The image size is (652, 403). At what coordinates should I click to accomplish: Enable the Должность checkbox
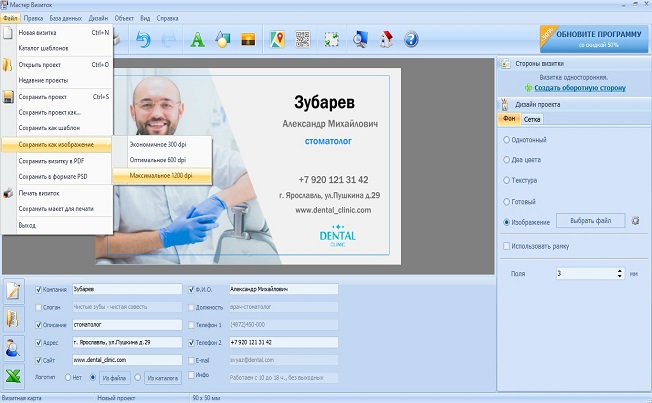[191, 307]
